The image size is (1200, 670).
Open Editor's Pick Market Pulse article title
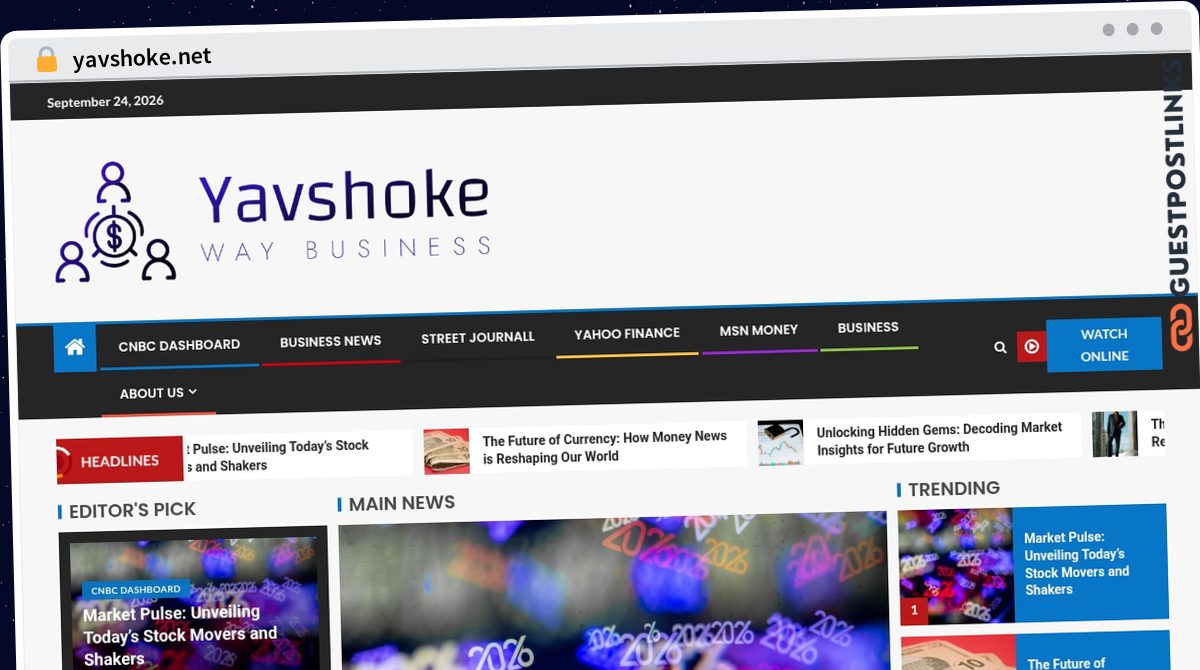tap(180, 635)
